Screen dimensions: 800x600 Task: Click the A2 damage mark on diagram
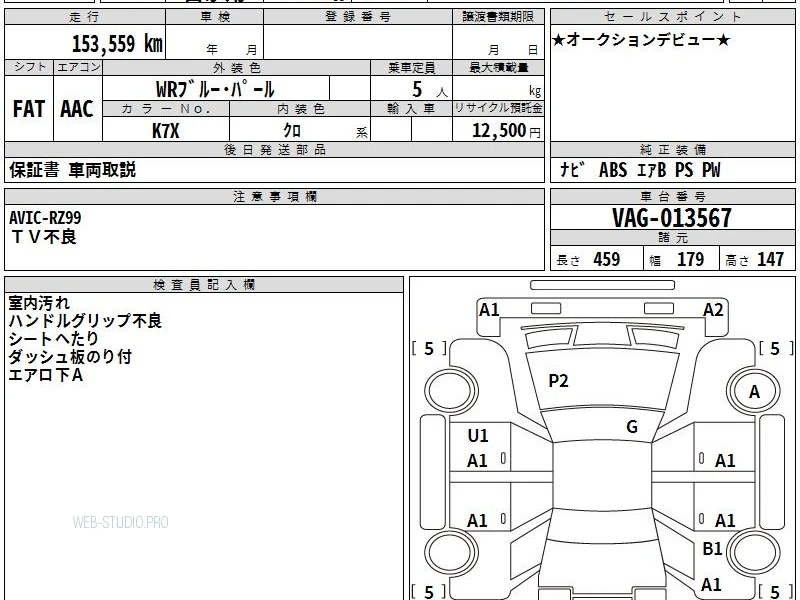coord(713,310)
